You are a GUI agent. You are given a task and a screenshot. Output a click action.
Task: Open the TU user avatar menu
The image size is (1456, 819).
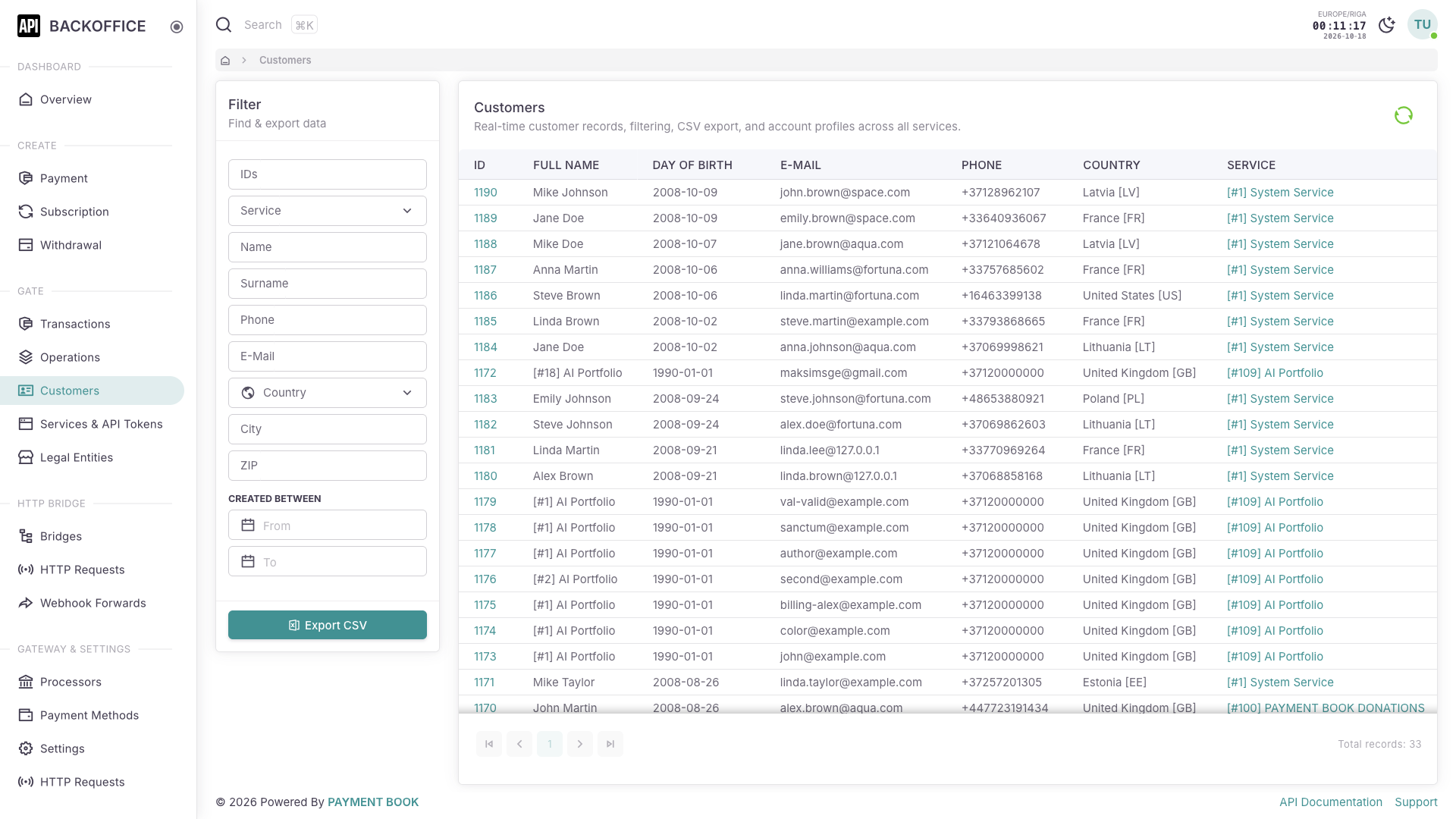1422,24
